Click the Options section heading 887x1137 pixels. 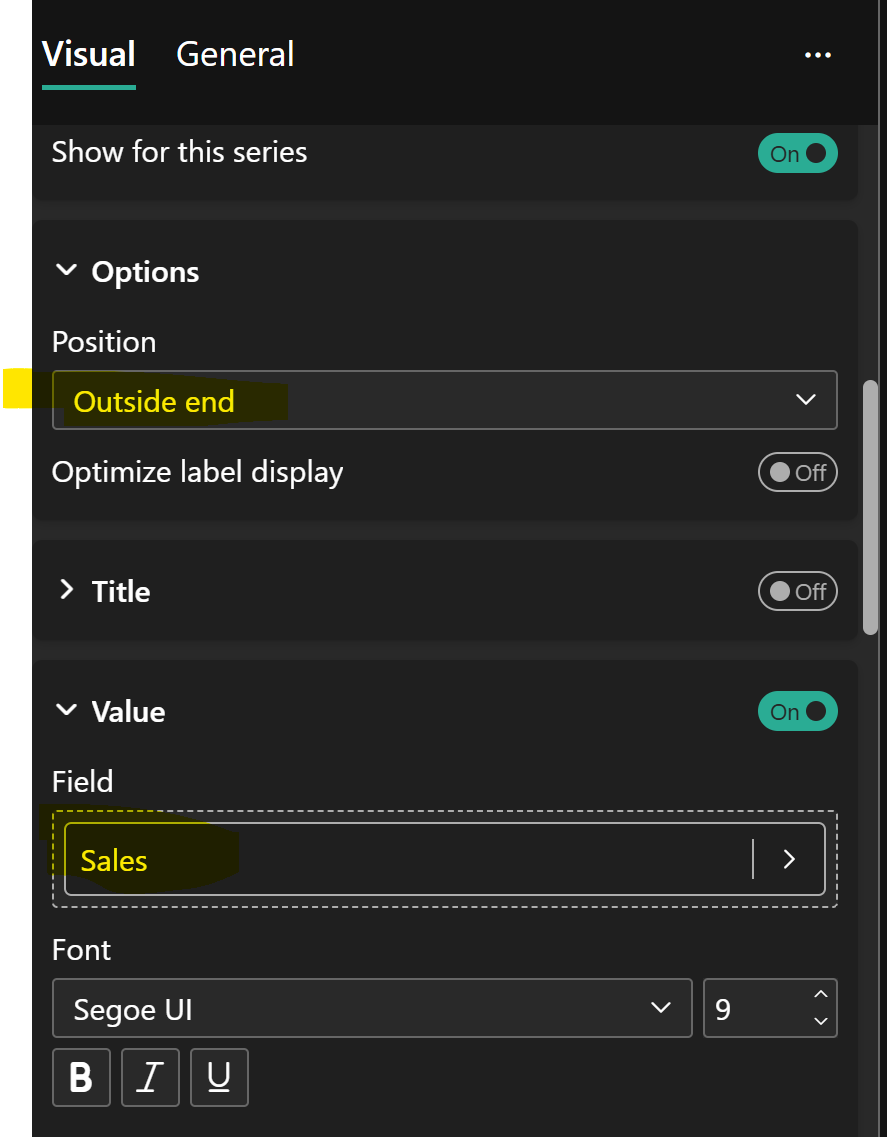click(x=145, y=272)
